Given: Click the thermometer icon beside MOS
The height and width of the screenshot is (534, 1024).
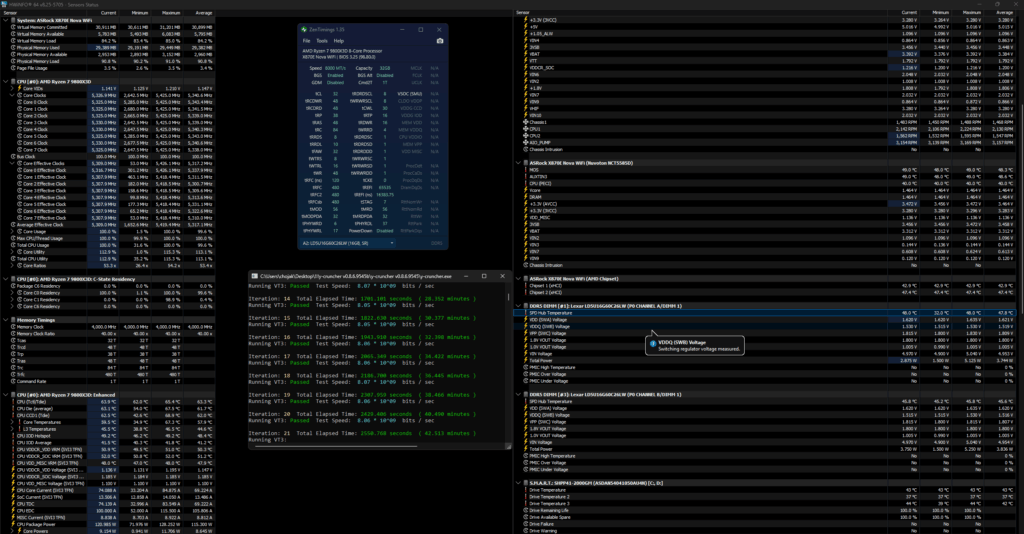Looking at the screenshot, I should [x=526, y=170].
